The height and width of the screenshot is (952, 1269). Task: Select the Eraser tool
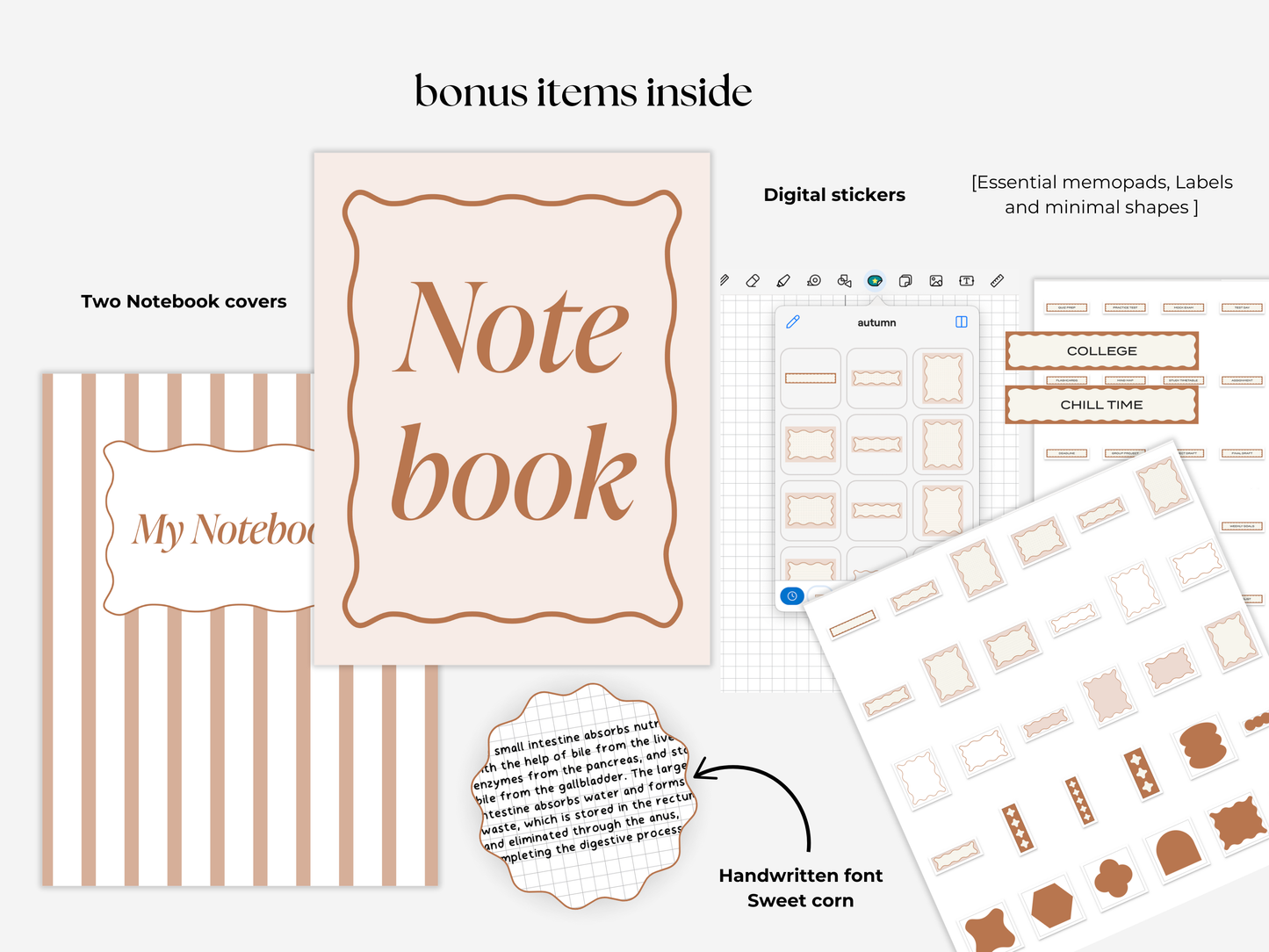[x=752, y=280]
